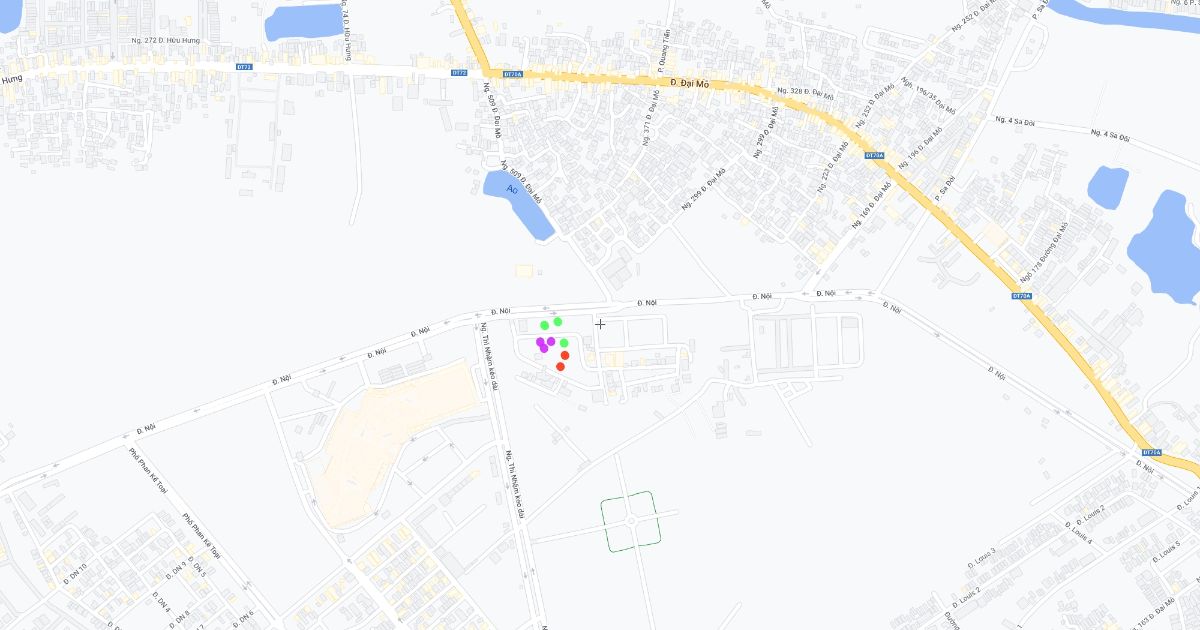Select the small yellow building below Ao pond
Screen dimensions: 1200x630
pyautogui.click(x=524, y=271)
